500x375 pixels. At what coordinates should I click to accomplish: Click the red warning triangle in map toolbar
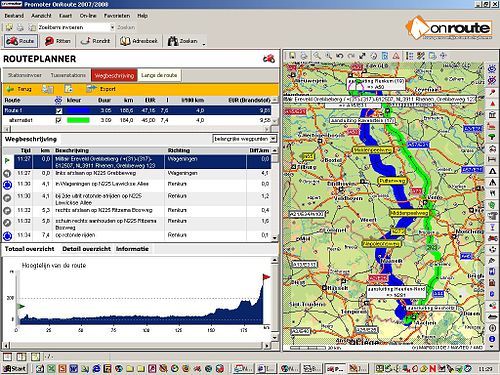click(396, 56)
